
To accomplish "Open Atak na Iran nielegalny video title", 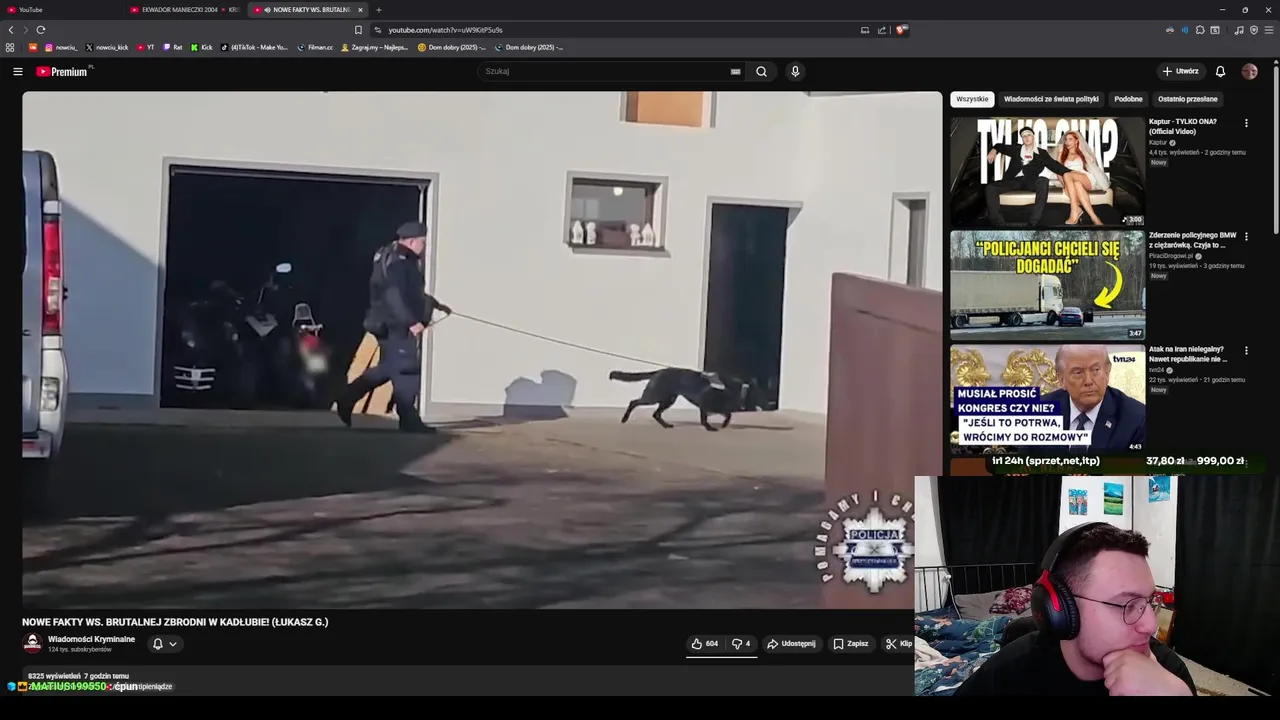I will click(x=1188, y=354).
